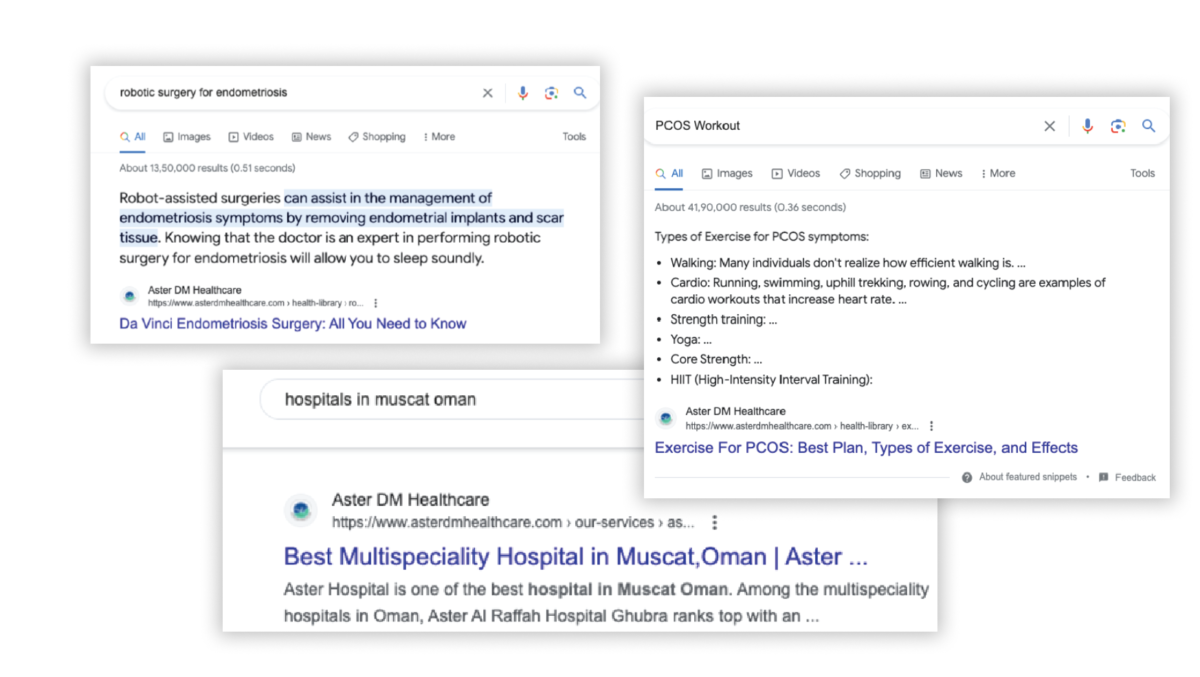Switch to Videos tab in endometriosis search
This screenshot has width=1200, height=677.
pos(251,137)
